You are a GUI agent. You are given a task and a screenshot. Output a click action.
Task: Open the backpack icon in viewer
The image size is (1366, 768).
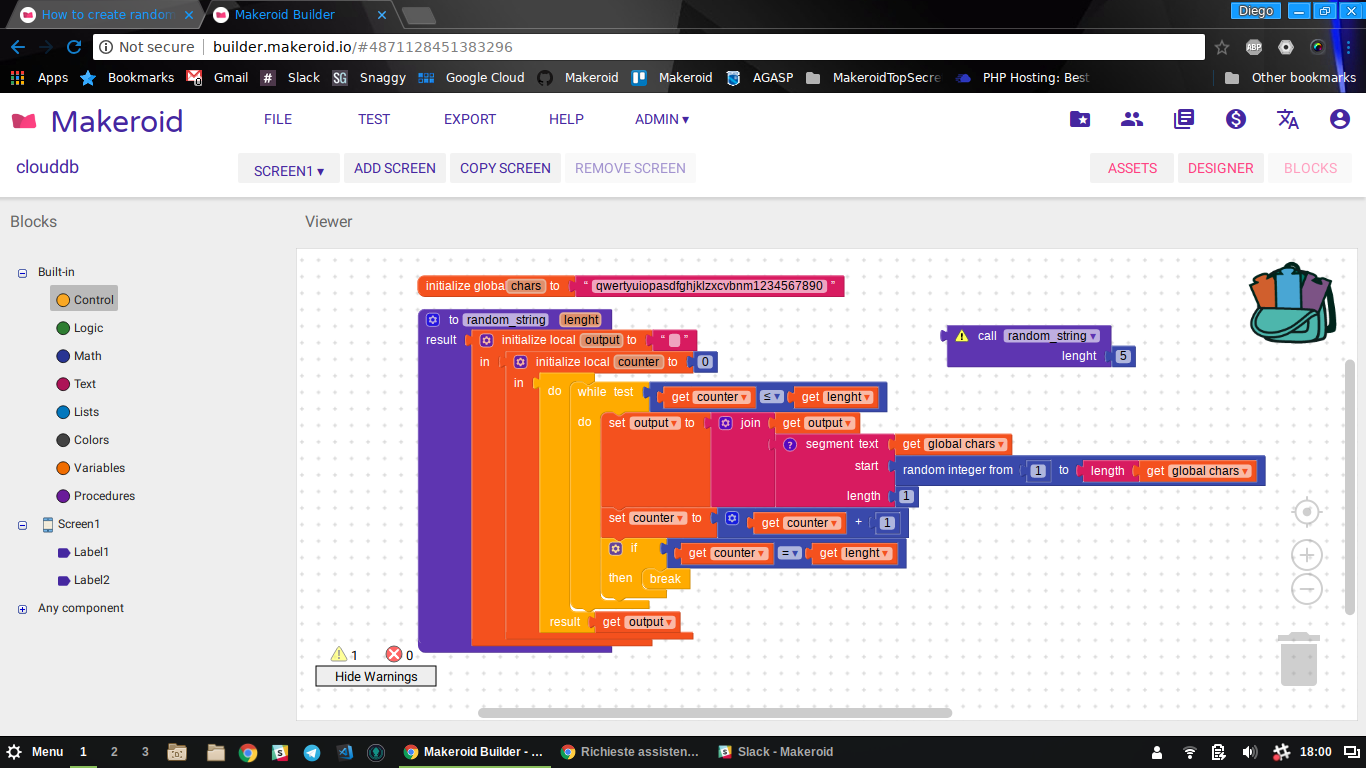[x=1292, y=305]
